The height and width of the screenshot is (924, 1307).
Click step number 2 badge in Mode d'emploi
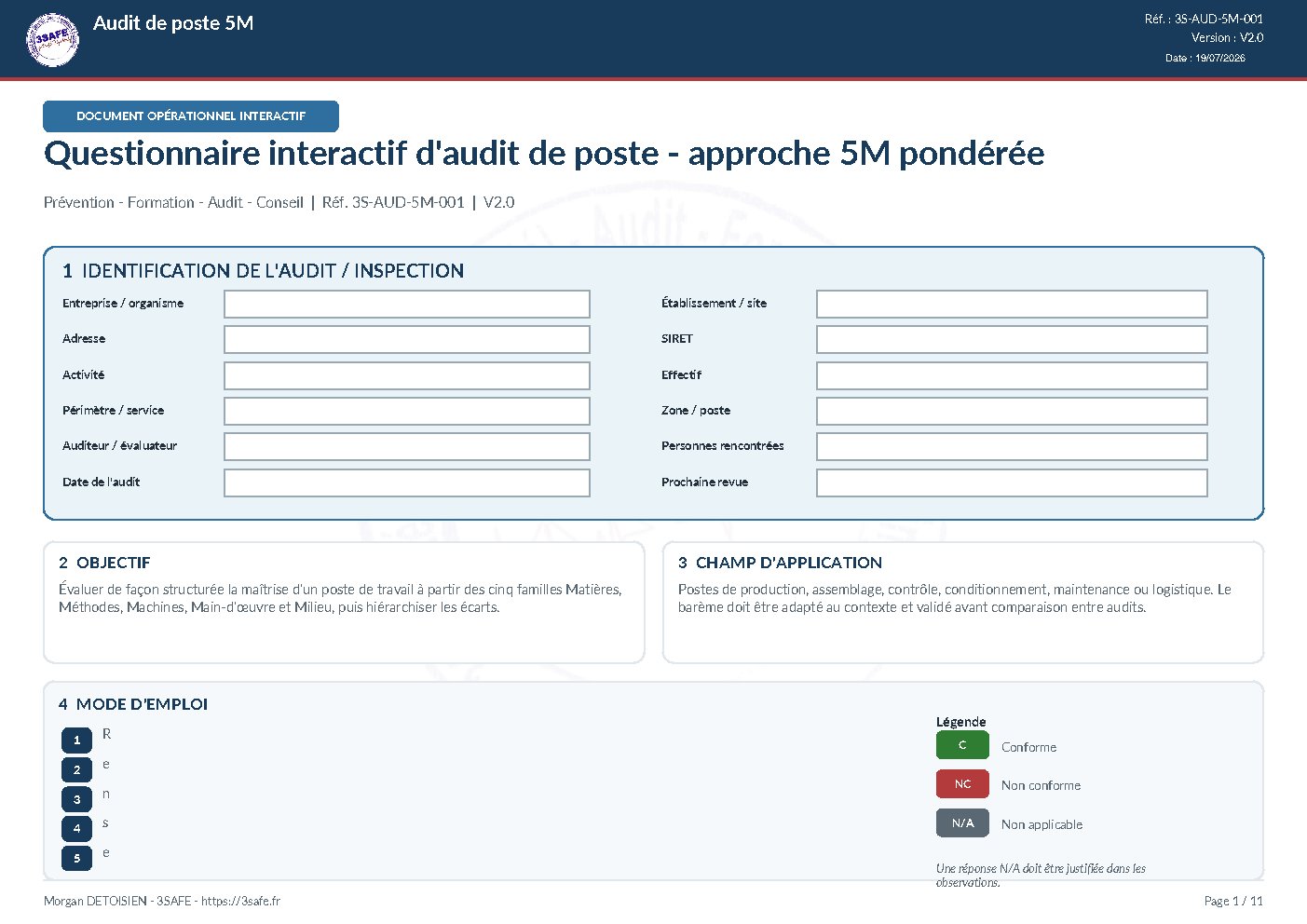tap(76, 770)
